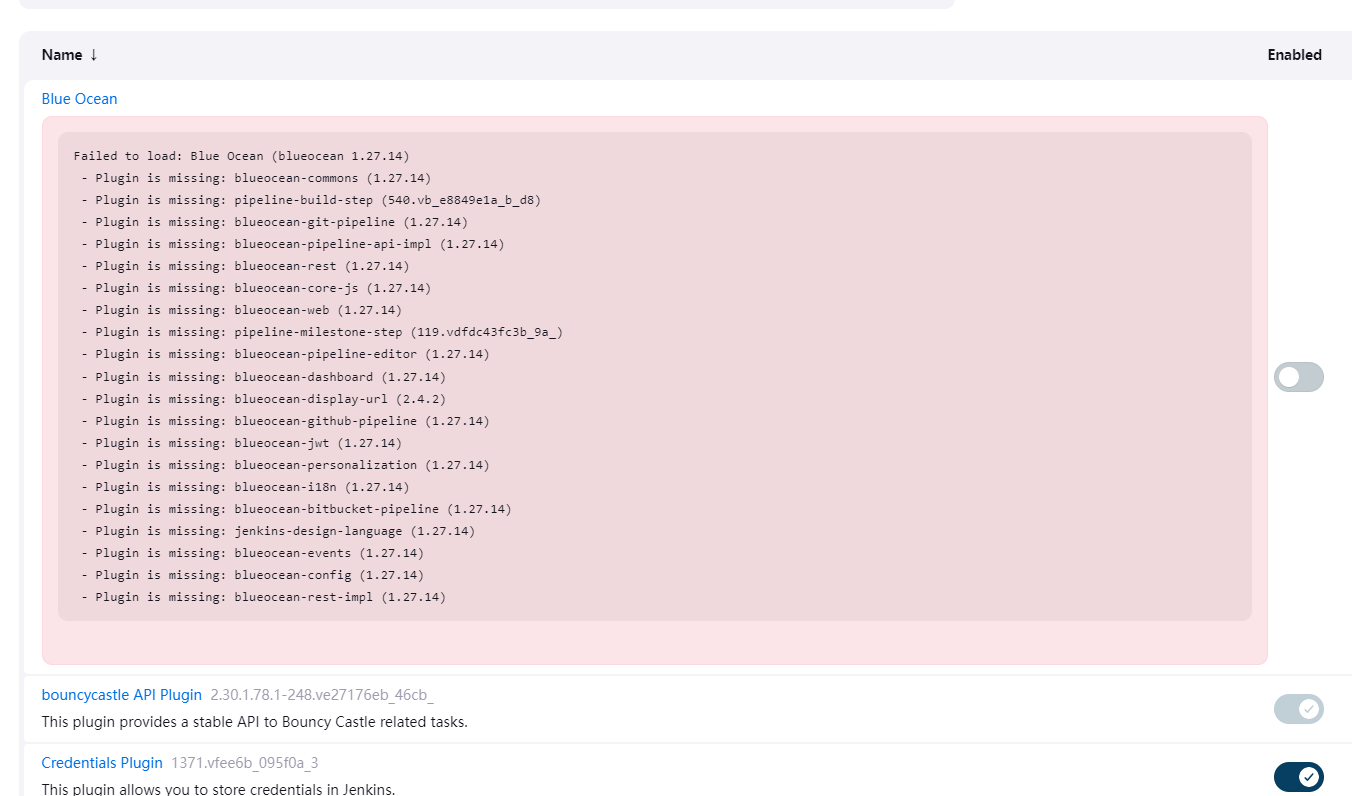Click the missing blueocean-pipeline-editor line
The width and height of the screenshot is (1352, 796).
click(285, 354)
